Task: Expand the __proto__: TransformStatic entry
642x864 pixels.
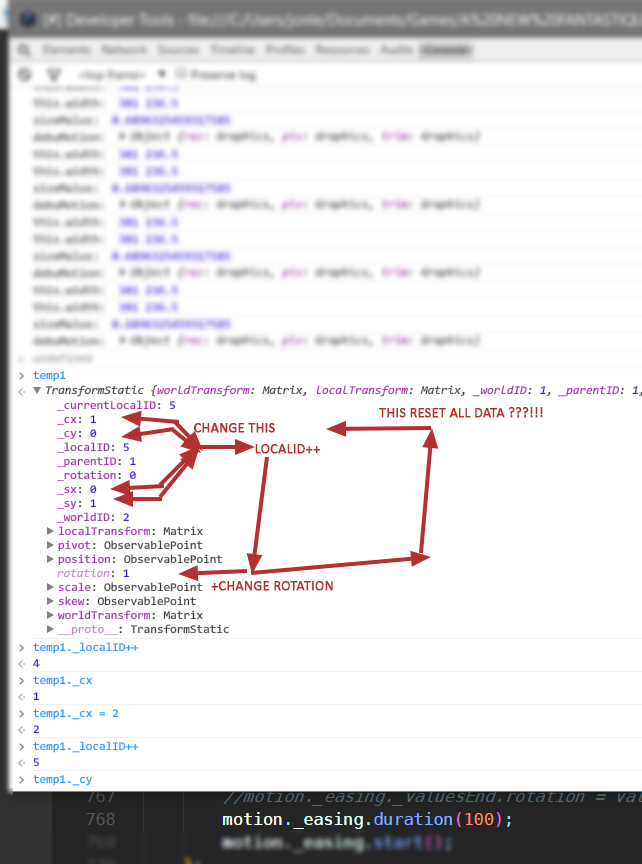Action: [x=50, y=629]
